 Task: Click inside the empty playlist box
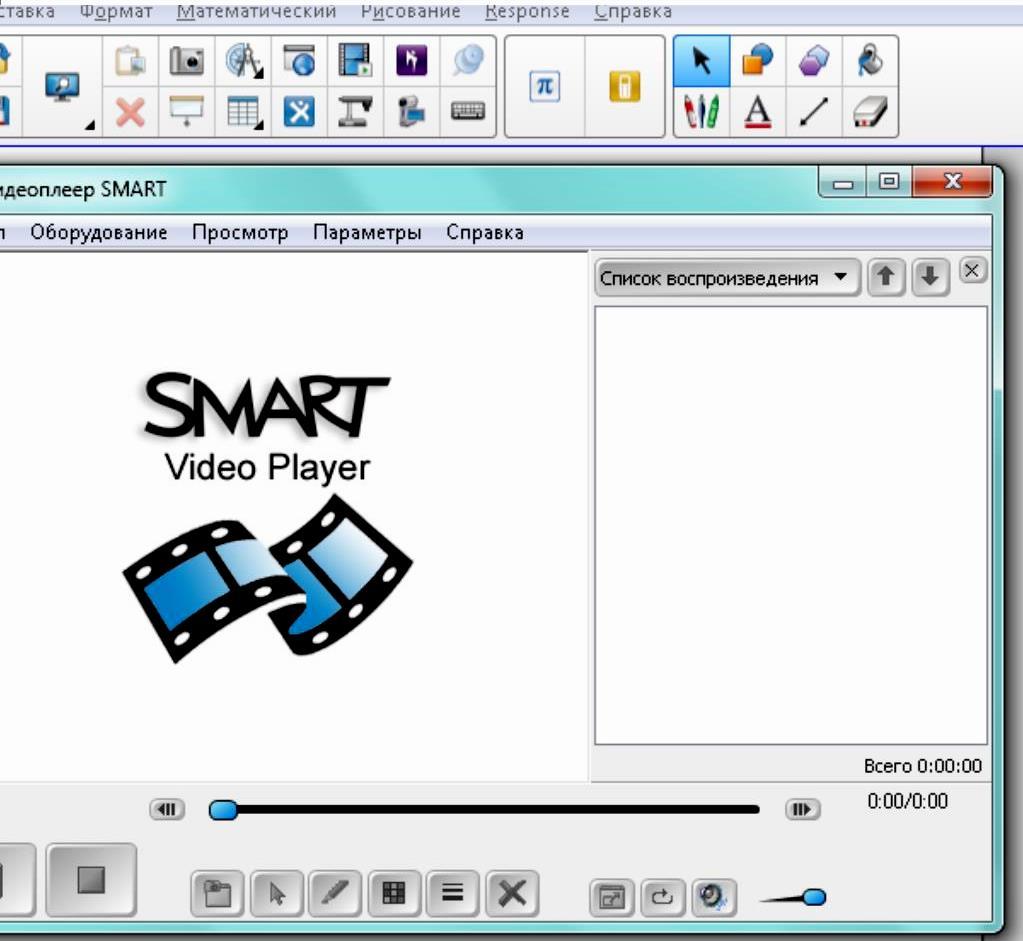[791, 525]
